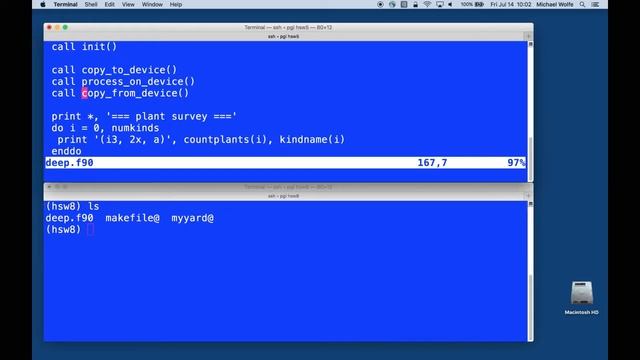The width and height of the screenshot is (640, 360).
Task: Click the bottom terminal window title bar text
Action: 288,187
